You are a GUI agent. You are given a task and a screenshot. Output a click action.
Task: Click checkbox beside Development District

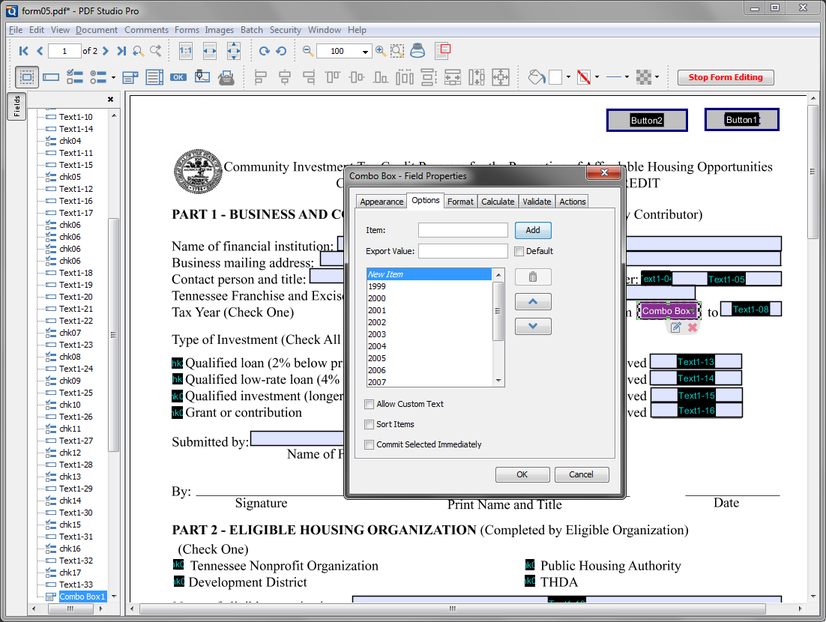pyautogui.click(x=179, y=581)
